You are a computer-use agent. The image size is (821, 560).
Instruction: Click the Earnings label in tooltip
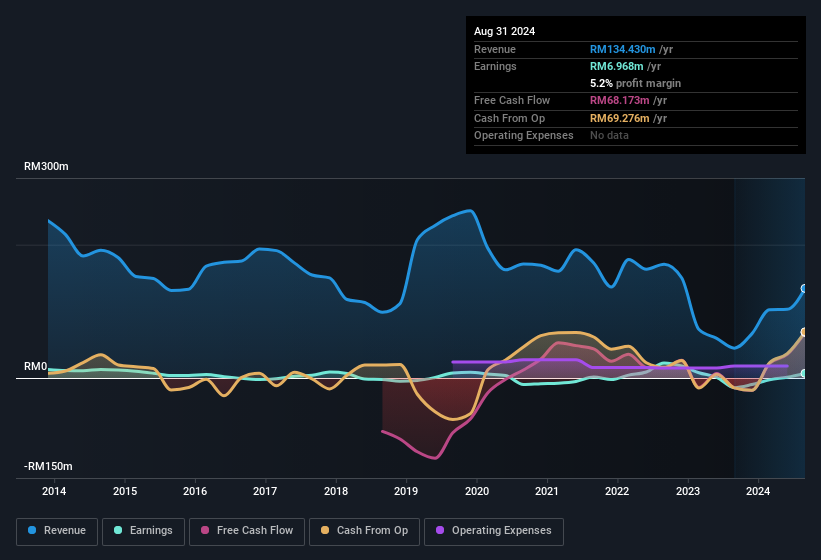click(495, 66)
